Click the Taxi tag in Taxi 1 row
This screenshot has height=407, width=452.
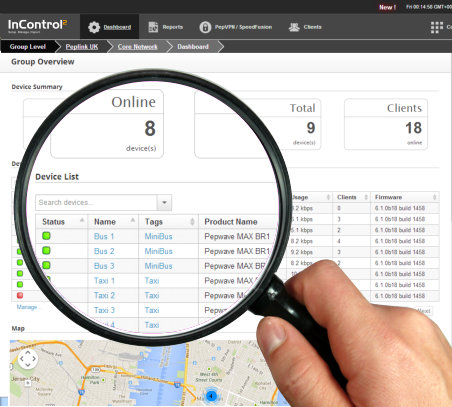[x=152, y=281]
